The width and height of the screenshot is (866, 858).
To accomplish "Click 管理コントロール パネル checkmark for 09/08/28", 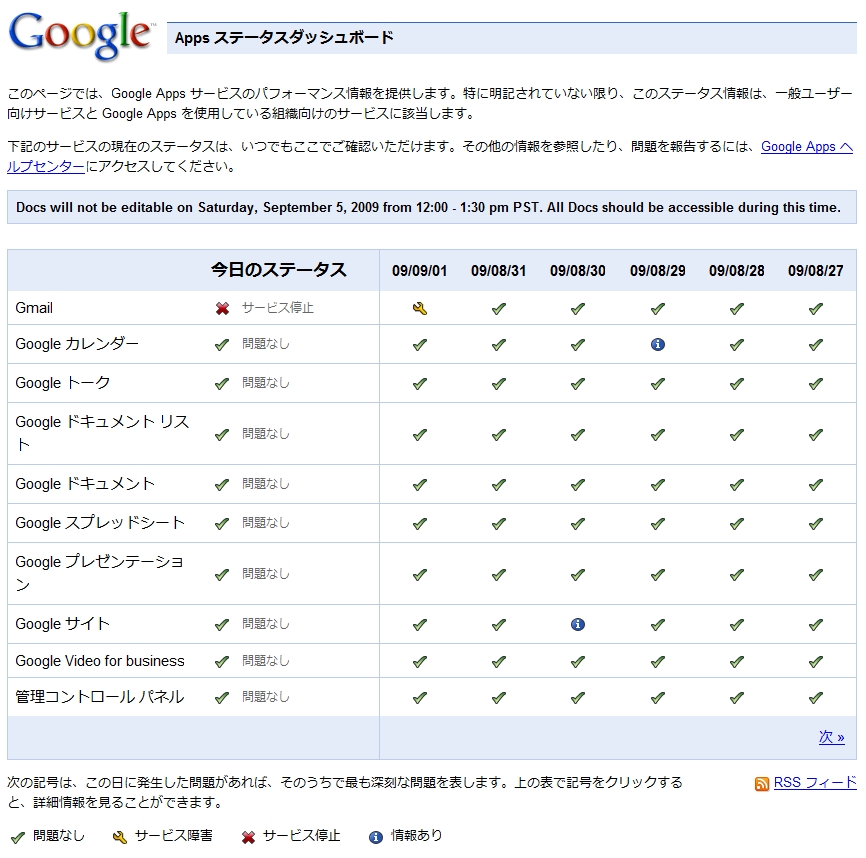I will [737, 698].
